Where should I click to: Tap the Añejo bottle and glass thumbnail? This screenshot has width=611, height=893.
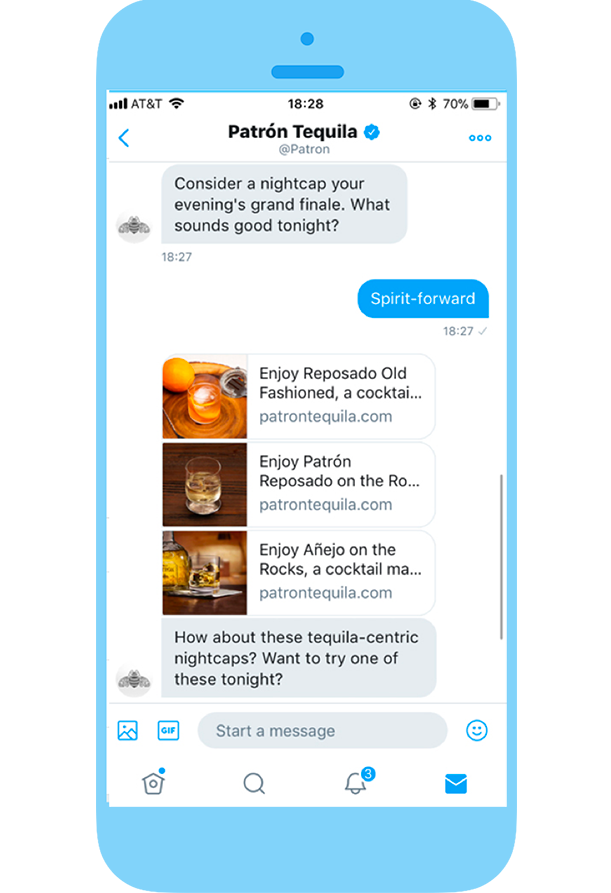click(204, 573)
